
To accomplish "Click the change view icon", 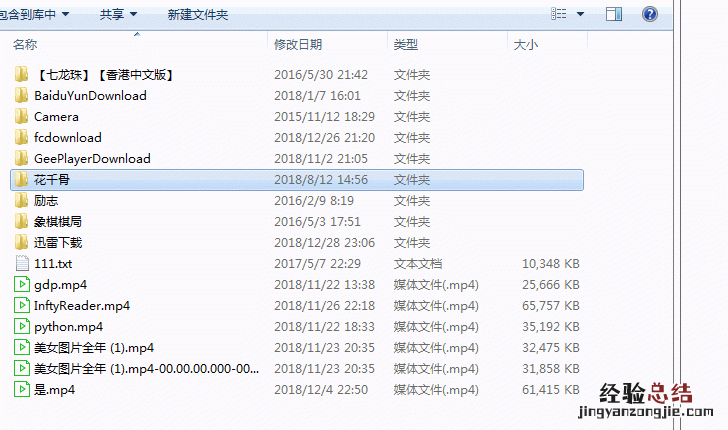I will coord(559,14).
